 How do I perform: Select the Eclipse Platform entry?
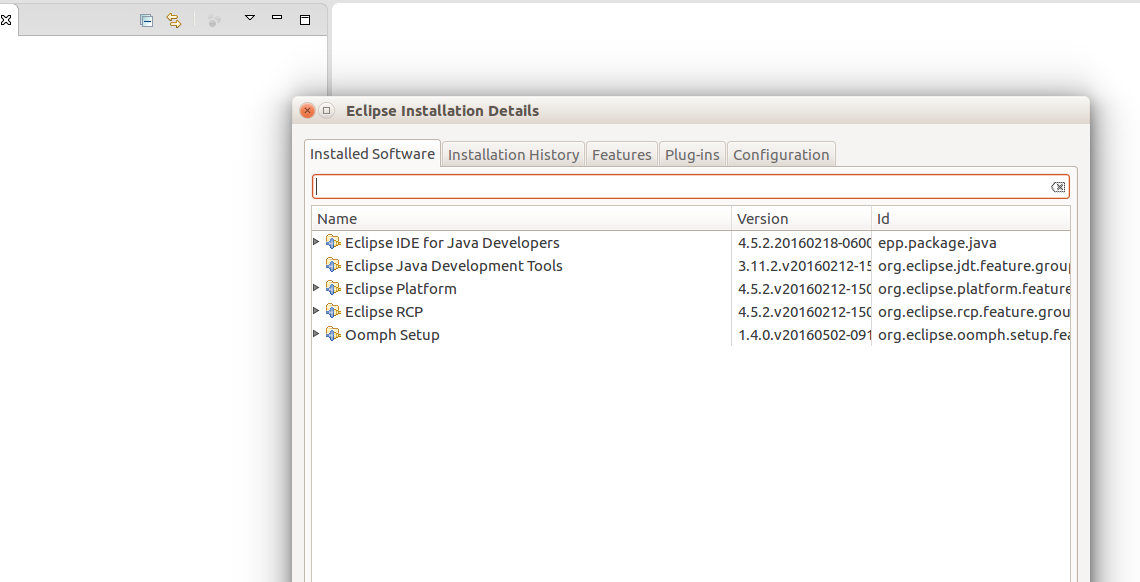[401, 289]
